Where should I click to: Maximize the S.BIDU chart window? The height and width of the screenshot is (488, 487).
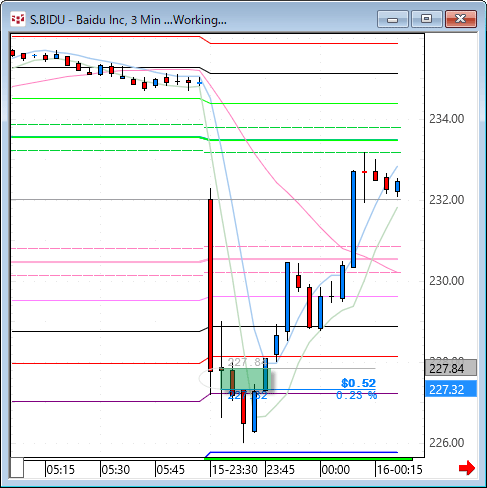click(x=427, y=19)
